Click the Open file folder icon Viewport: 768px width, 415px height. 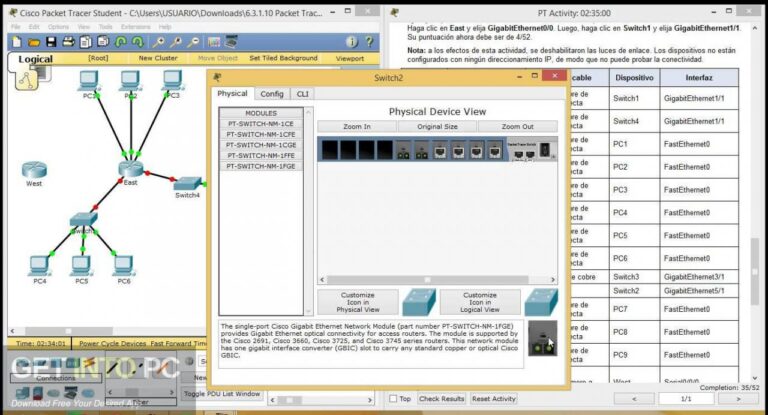[x=34, y=43]
